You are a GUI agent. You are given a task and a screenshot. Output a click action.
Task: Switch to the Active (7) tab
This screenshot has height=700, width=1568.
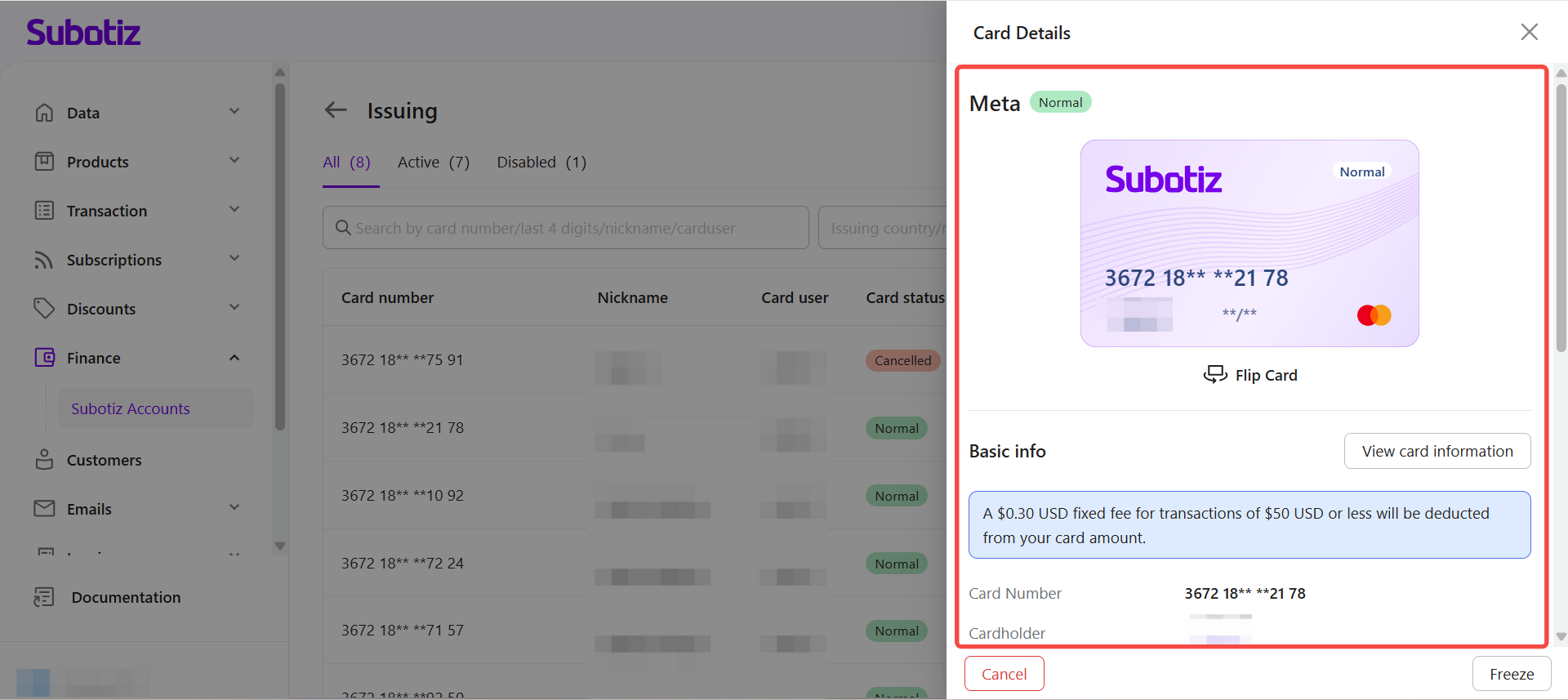click(x=434, y=163)
